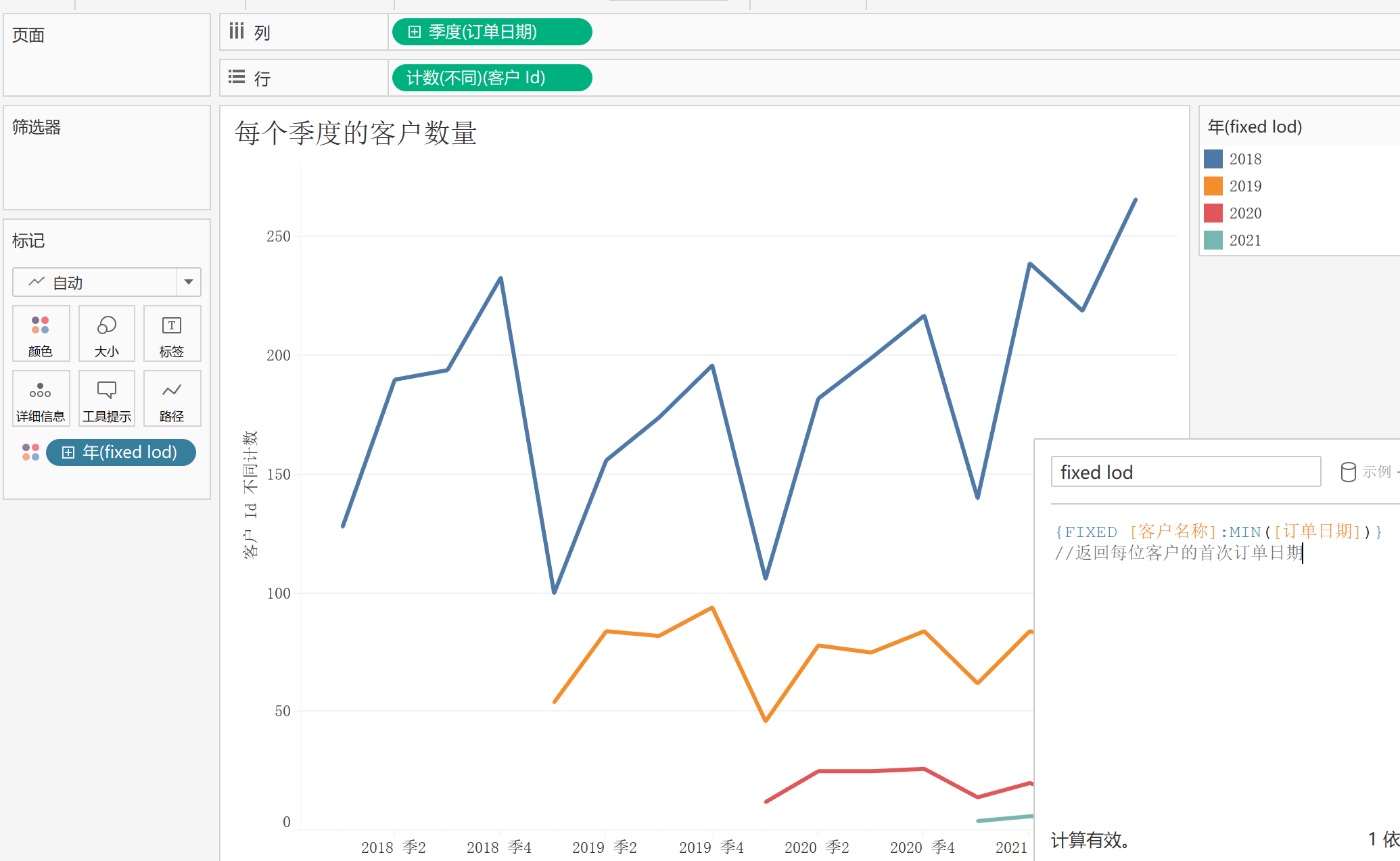
Task: Expand the 年(fixed lod) pill plus icon
Action: 68,452
